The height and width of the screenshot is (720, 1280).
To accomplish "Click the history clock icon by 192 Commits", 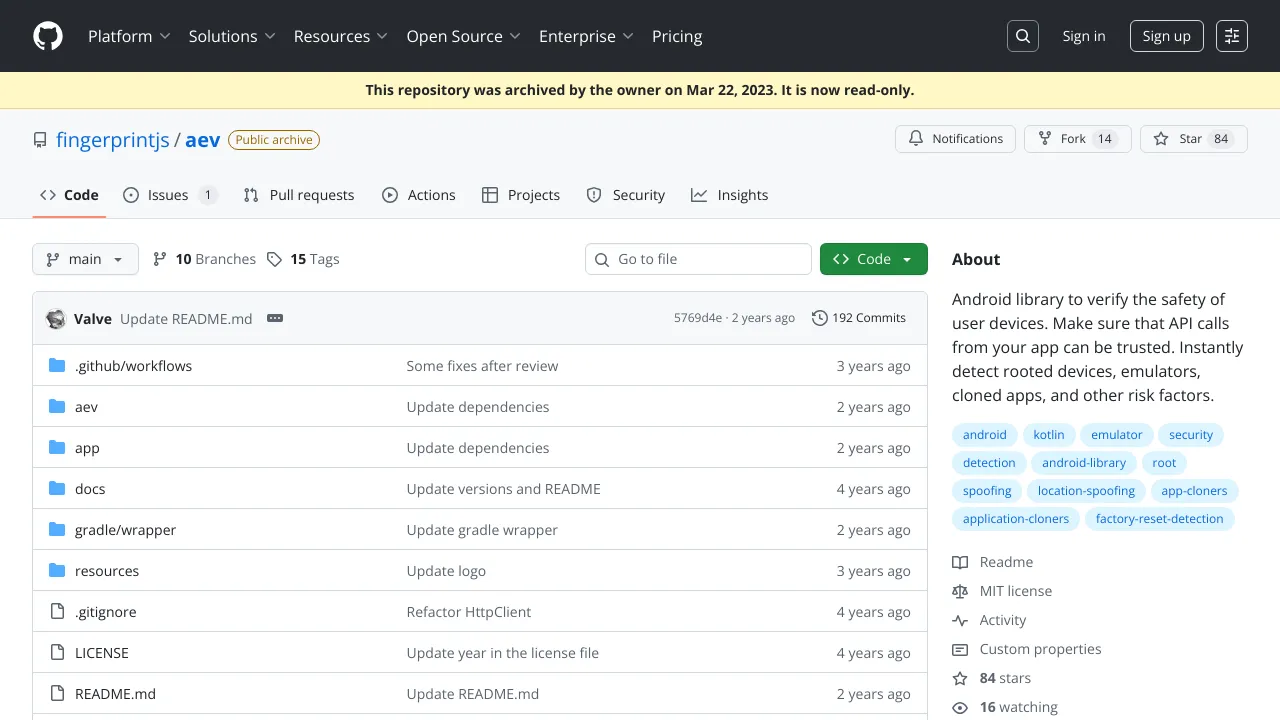I will coord(820,318).
